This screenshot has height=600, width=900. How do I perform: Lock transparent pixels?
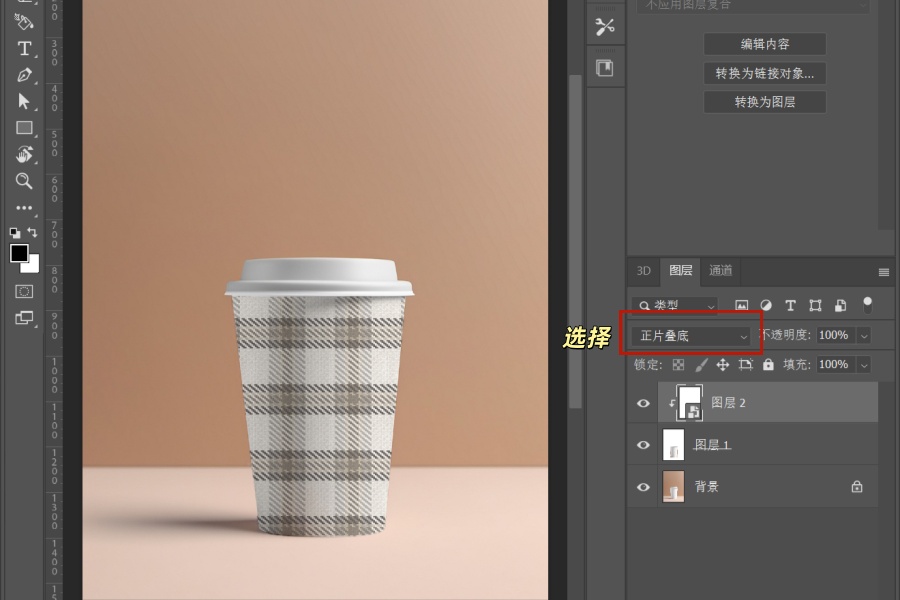678,365
